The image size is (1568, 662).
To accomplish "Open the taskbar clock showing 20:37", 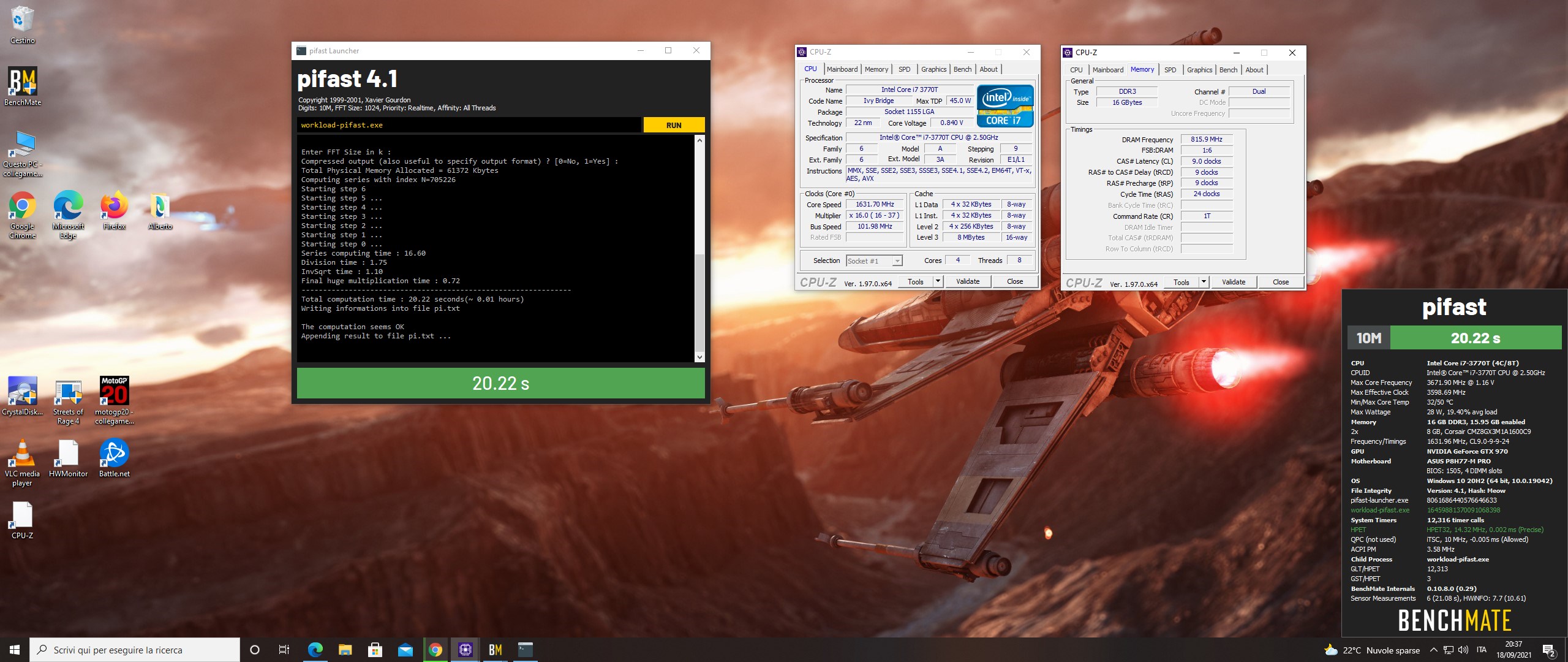I will (1513, 650).
